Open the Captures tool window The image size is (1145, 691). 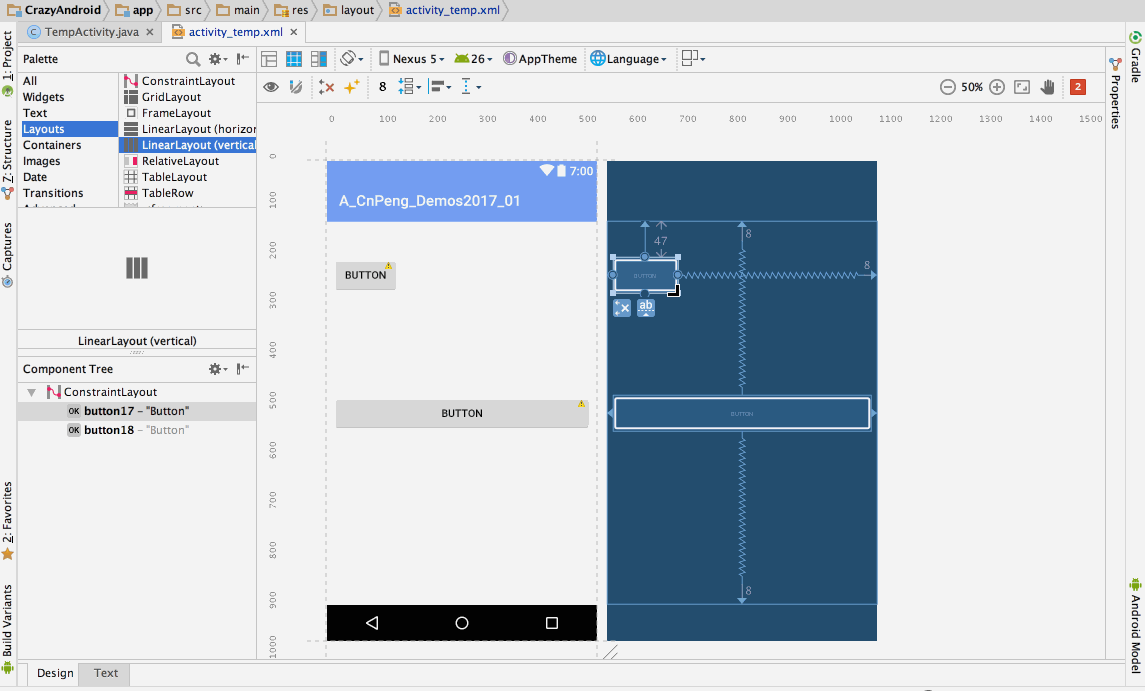tap(7, 254)
